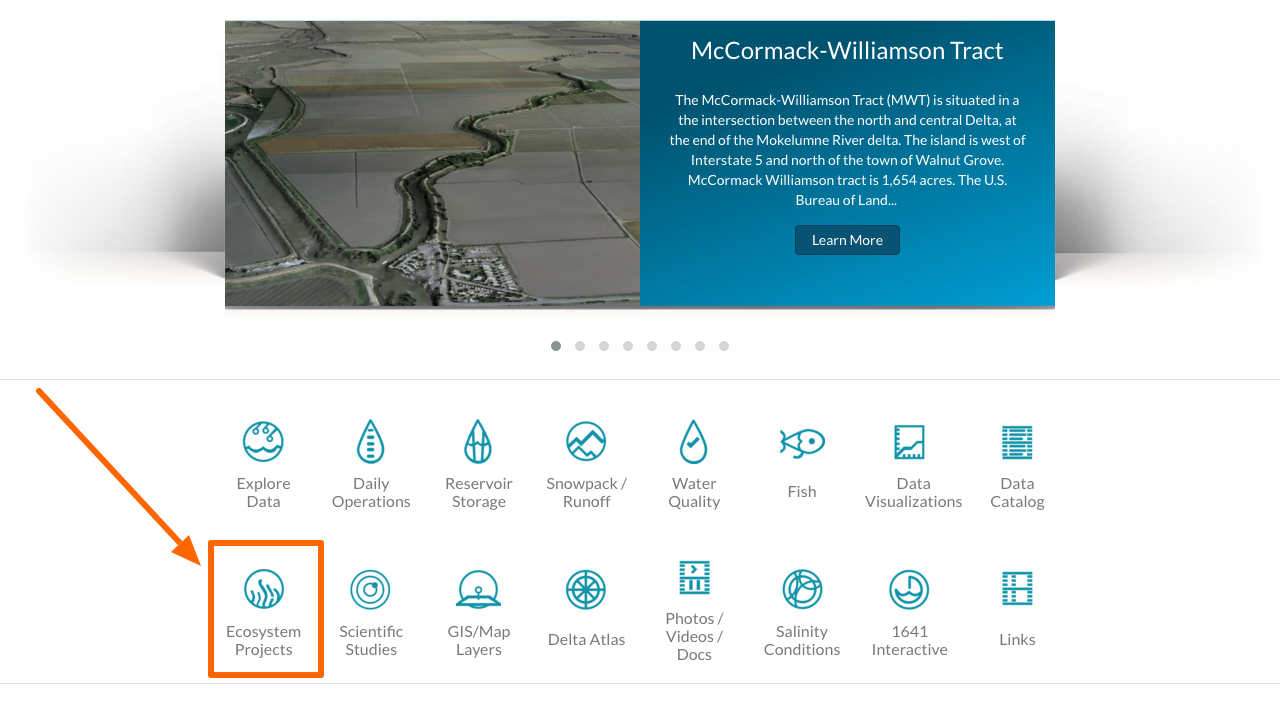Open the Photos / Videos / Docs icon

coord(694,577)
